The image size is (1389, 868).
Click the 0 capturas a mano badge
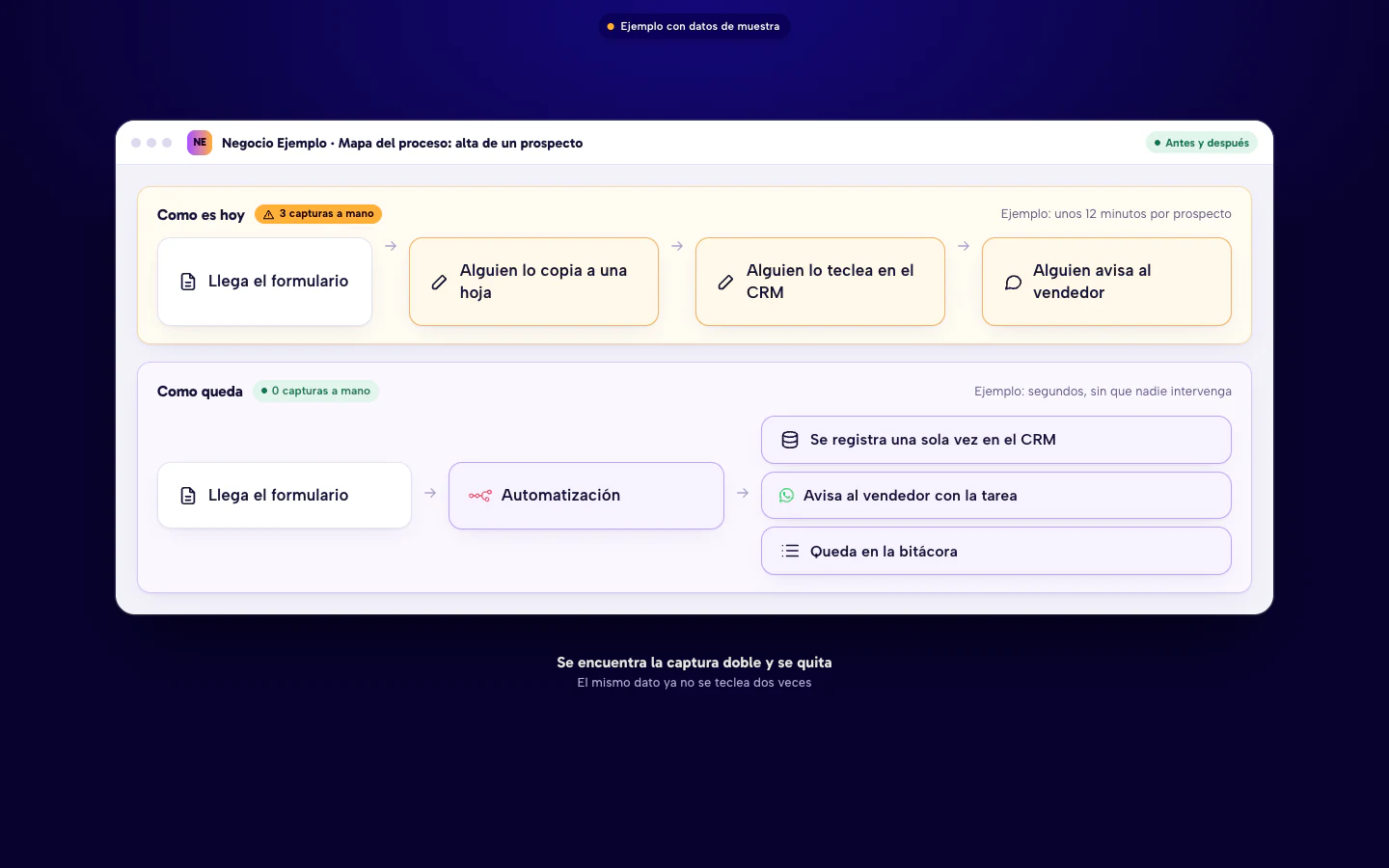pyautogui.click(x=315, y=391)
